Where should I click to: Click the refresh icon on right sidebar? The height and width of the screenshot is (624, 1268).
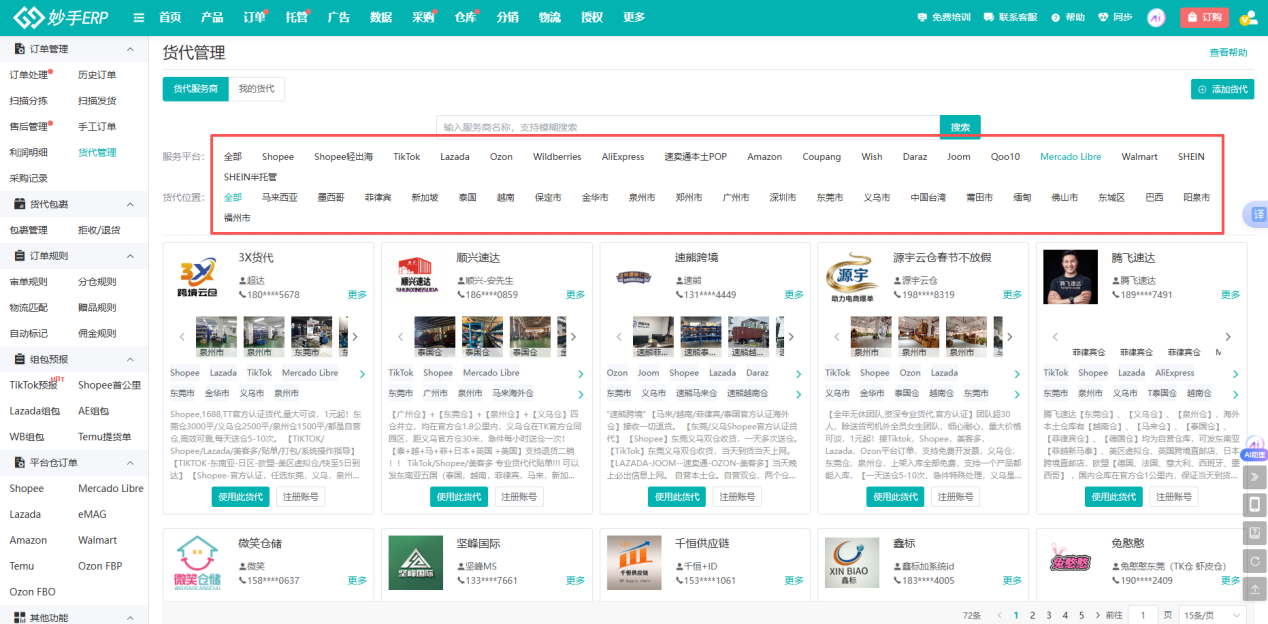[x=1256, y=561]
